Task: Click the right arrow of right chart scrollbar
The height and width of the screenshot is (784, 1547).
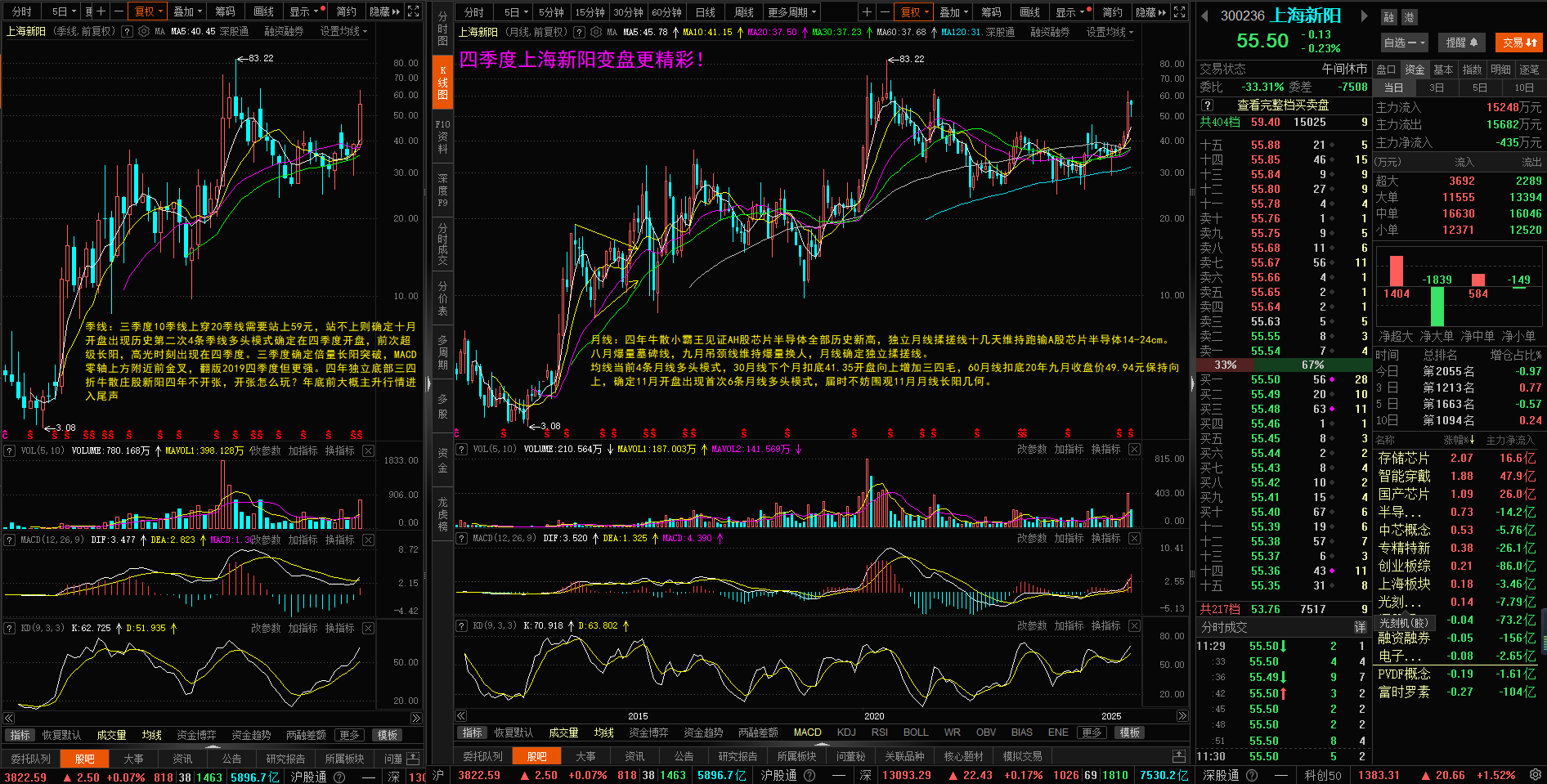Action: [1182, 716]
